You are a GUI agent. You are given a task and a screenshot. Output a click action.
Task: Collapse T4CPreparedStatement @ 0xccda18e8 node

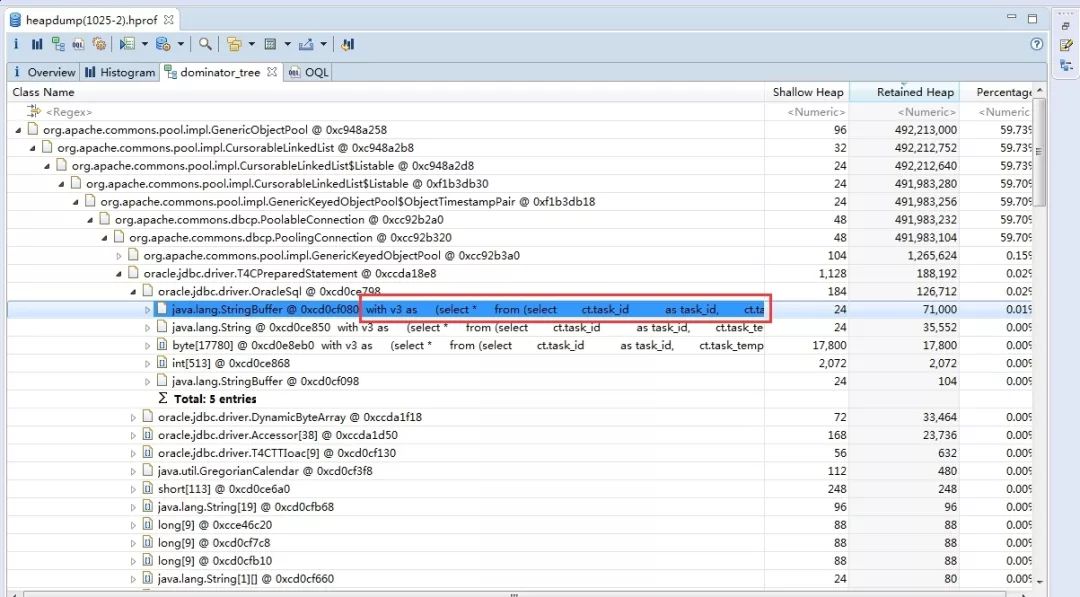pos(119,273)
